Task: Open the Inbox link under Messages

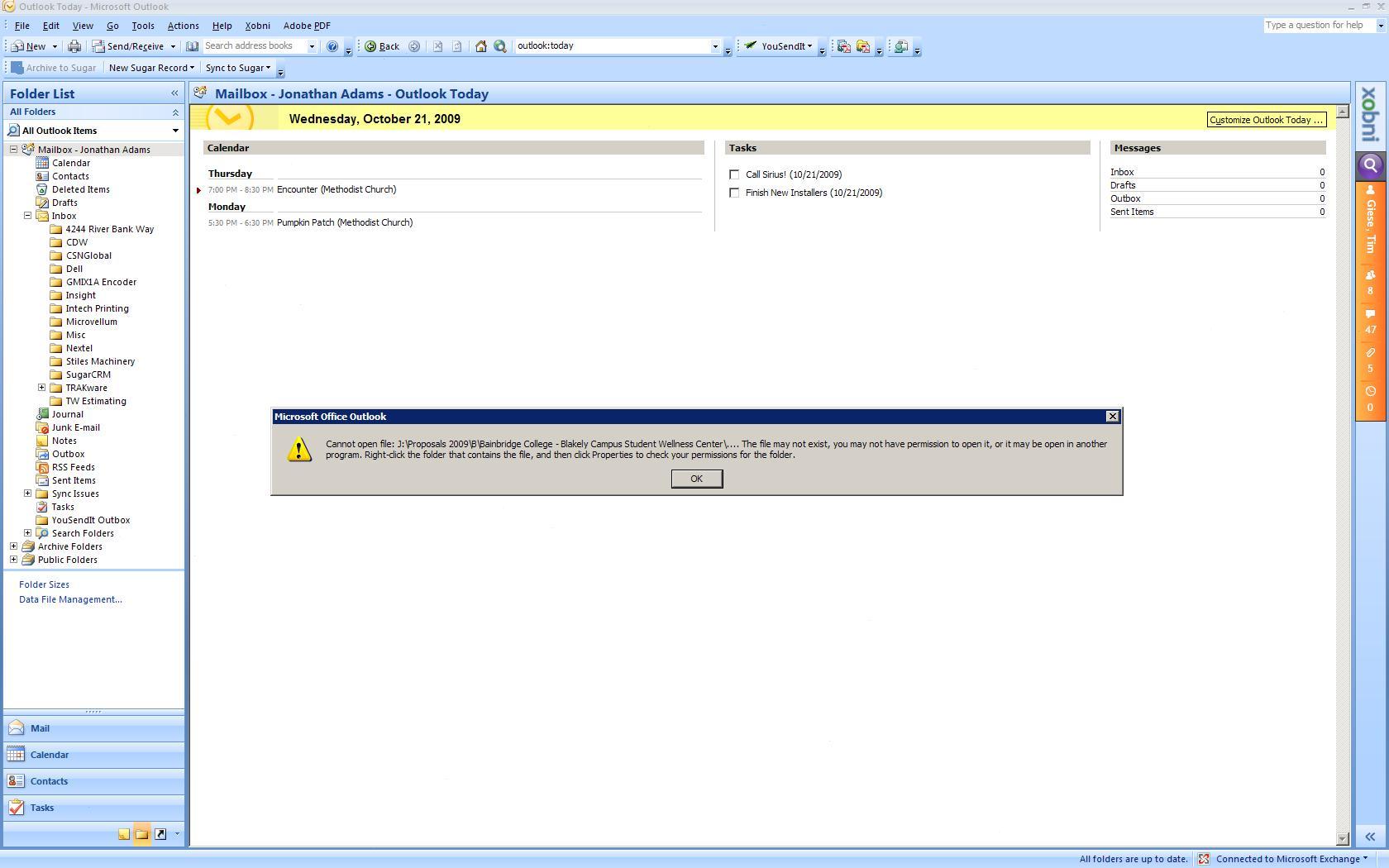Action: tap(1122, 172)
